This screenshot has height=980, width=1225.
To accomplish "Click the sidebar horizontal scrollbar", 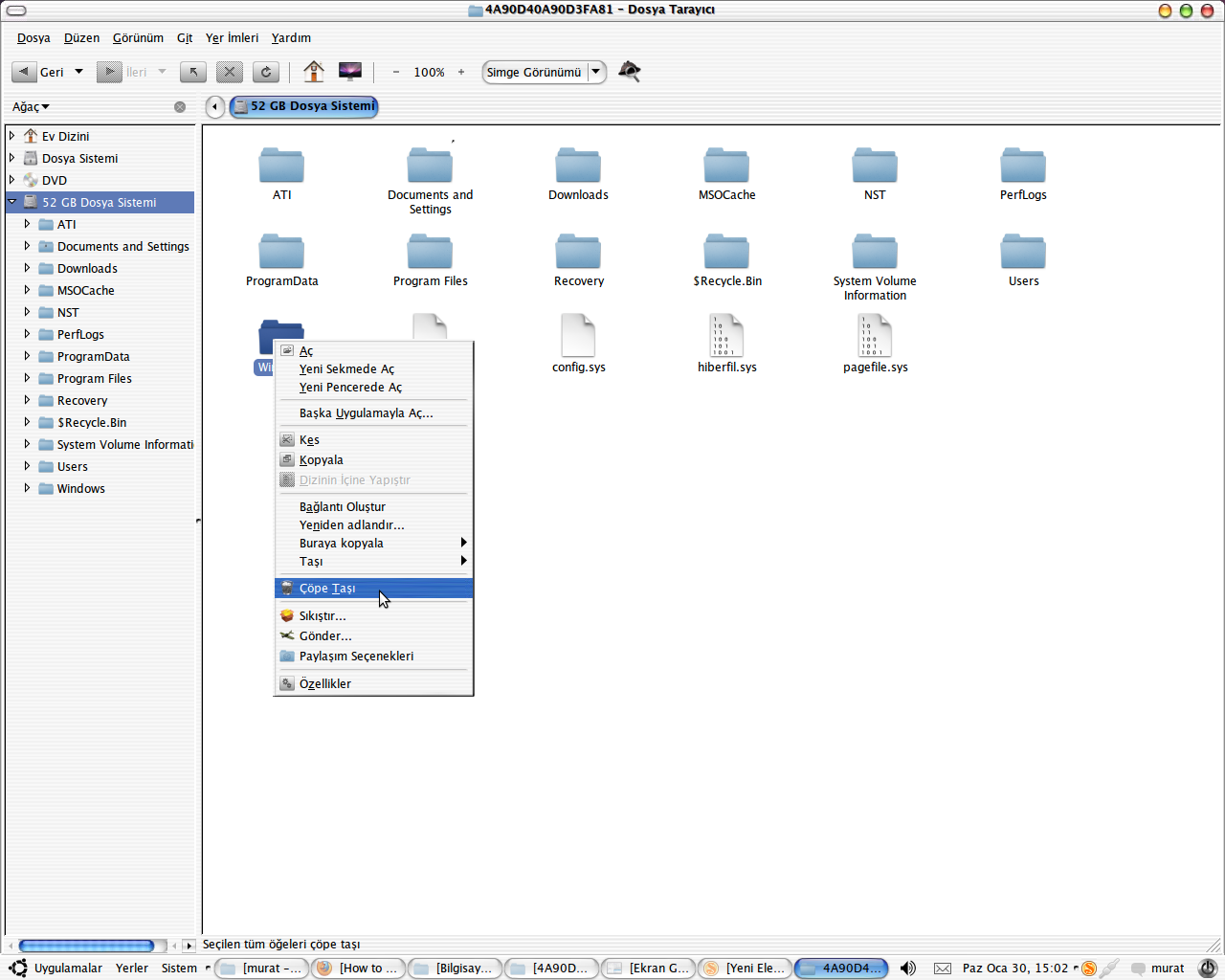I will [x=86, y=946].
